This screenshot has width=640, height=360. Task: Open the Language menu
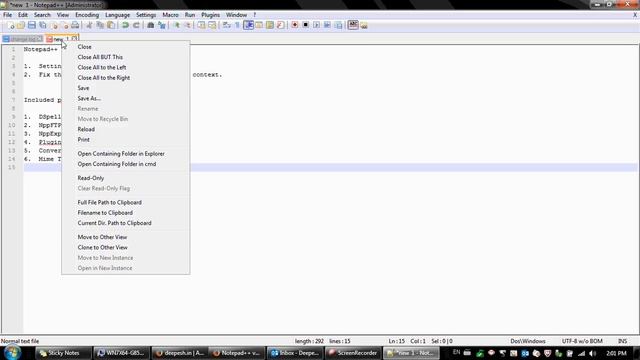(118, 15)
